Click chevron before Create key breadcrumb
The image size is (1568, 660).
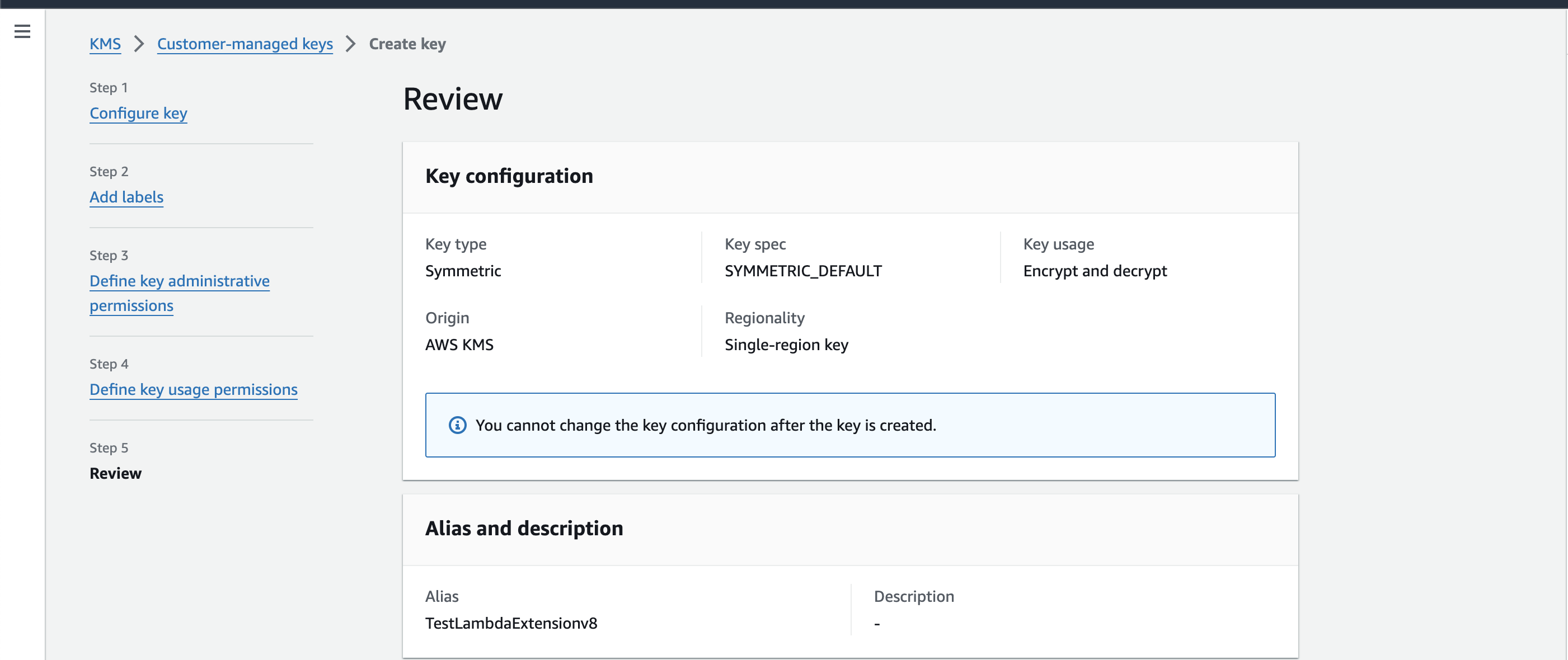[x=351, y=44]
